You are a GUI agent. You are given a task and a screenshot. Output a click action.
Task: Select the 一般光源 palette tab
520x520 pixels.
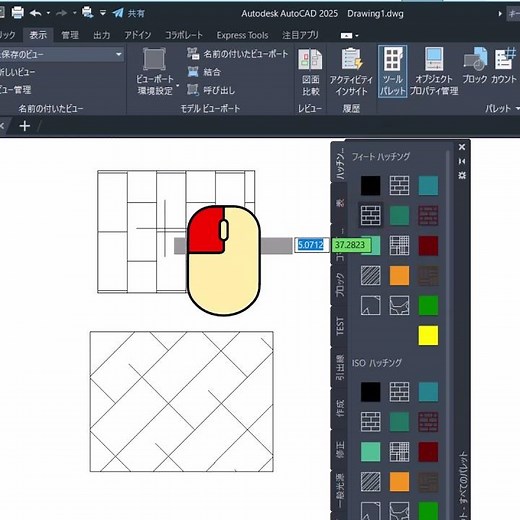coord(340,490)
